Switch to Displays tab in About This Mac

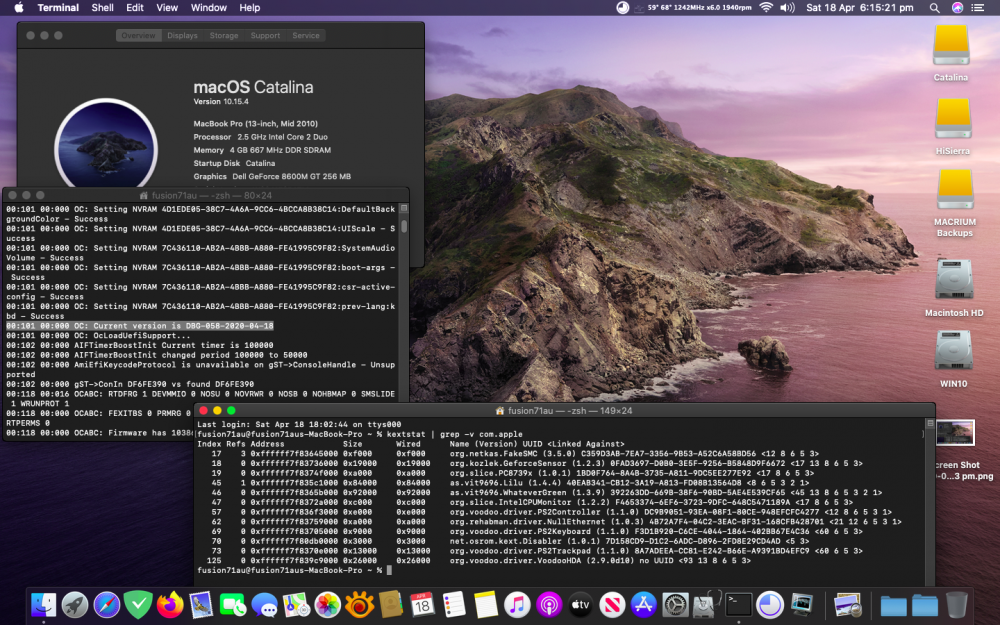[182, 36]
